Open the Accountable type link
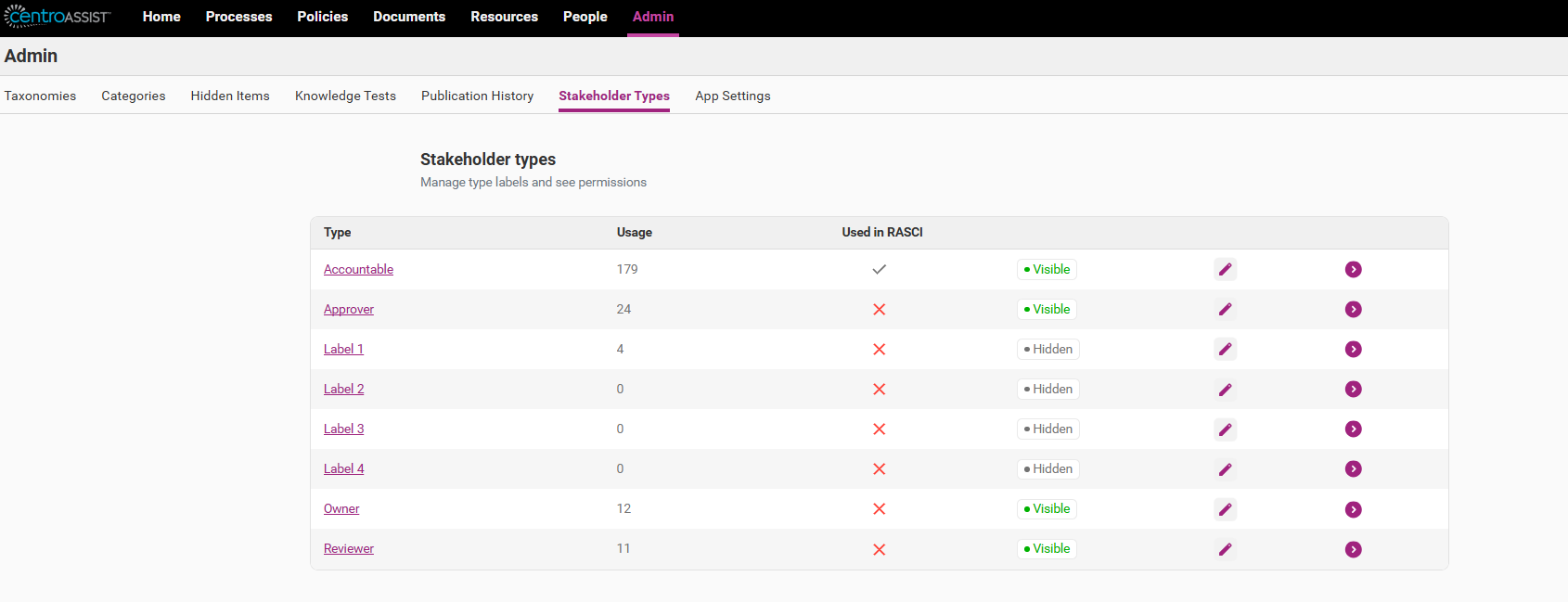The width and height of the screenshot is (1568, 602). click(358, 269)
